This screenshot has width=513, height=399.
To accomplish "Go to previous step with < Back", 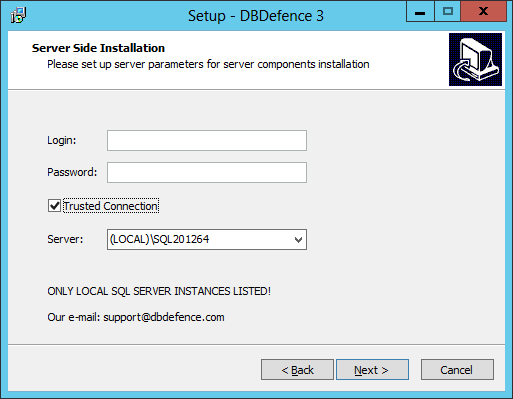I will click(297, 370).
